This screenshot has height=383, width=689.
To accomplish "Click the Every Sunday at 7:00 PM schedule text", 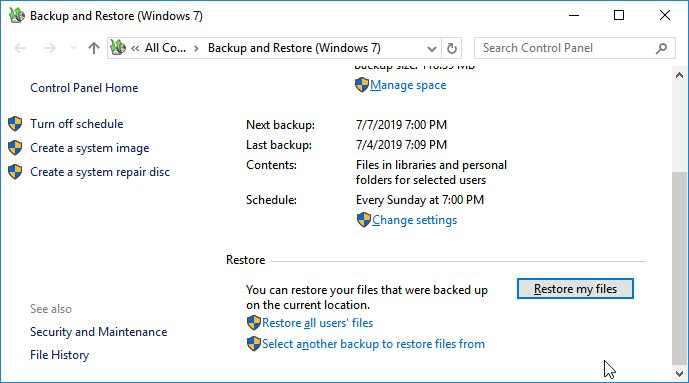I will [x=420, y=200].
